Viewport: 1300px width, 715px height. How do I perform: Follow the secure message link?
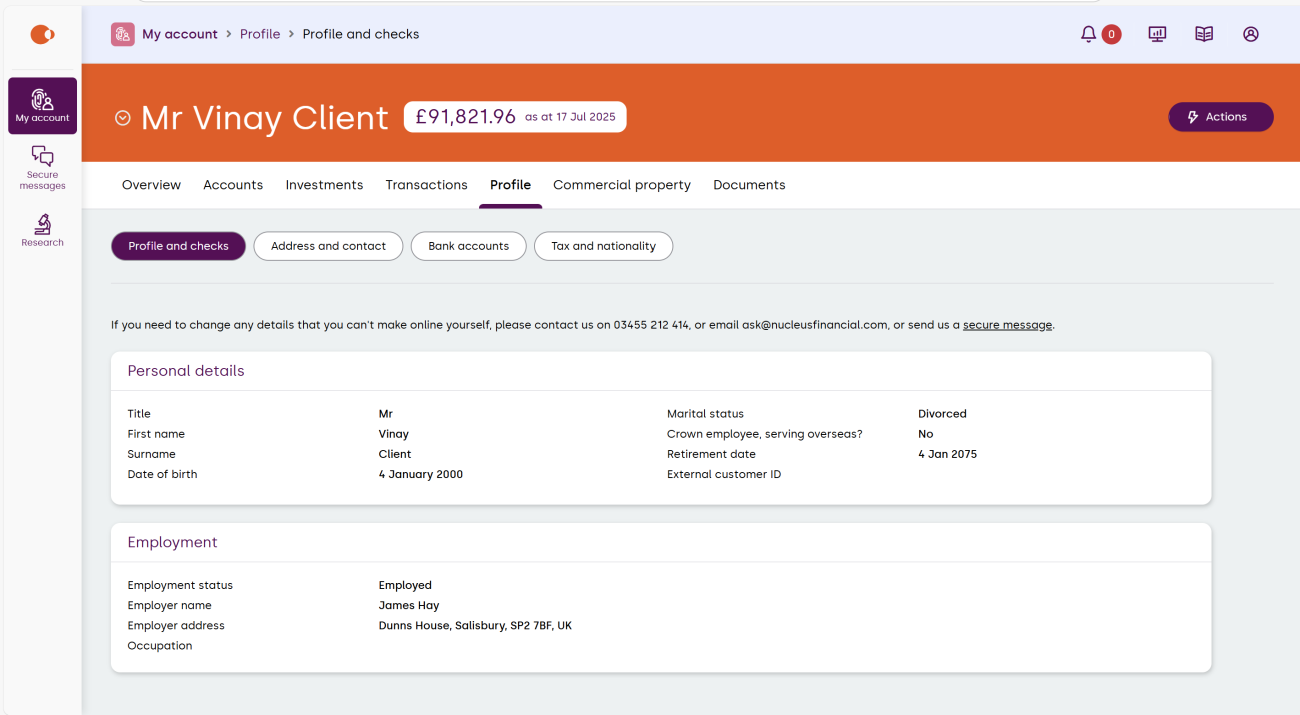tap(1007, 325)
